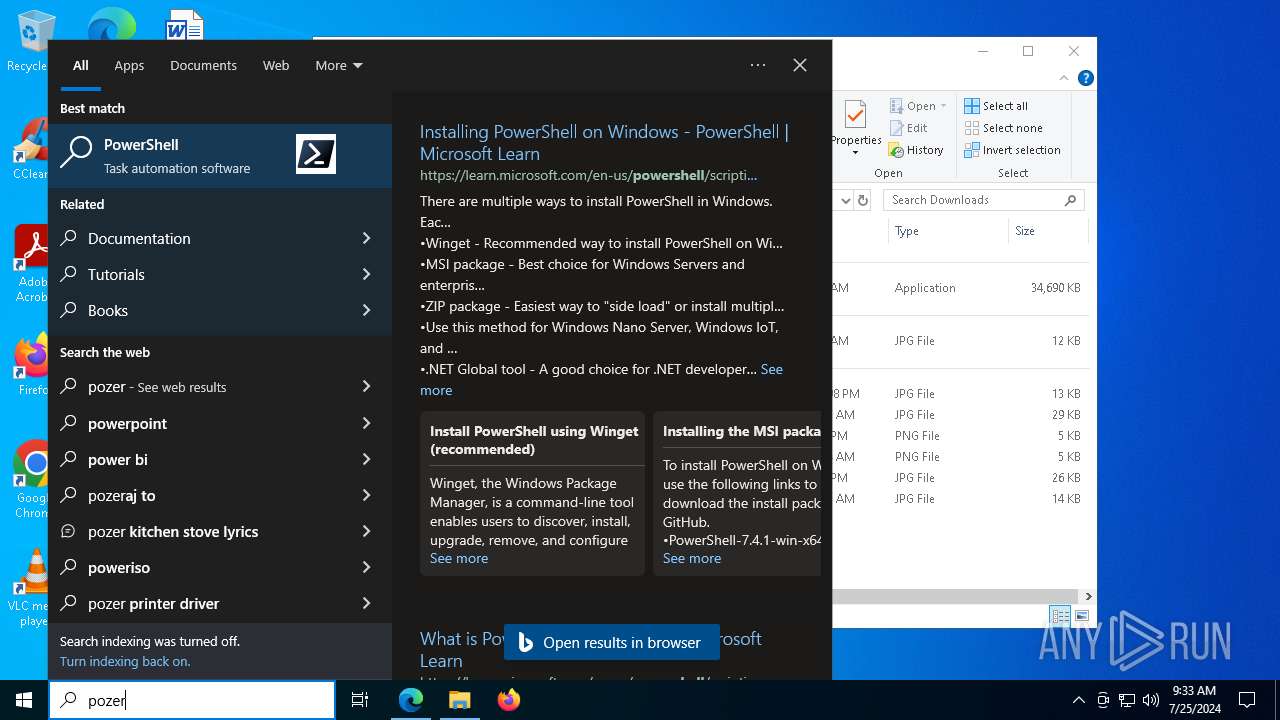
Task: Click Turn indexing back on link
Action: 125,661
